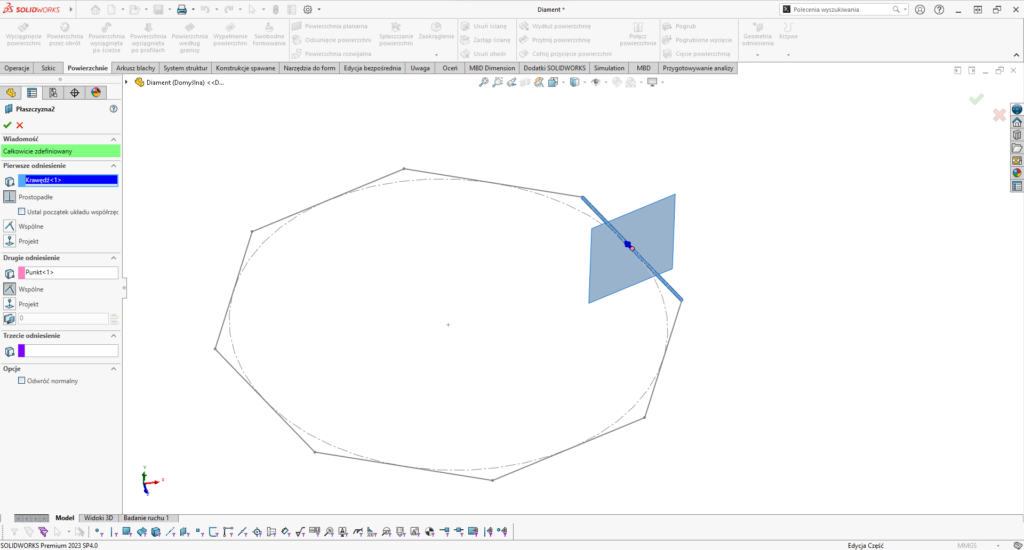The image size is (1024, 550).
Task: Select the Prostopadłe perpendicular constraint icon
Action: point(10,197)
